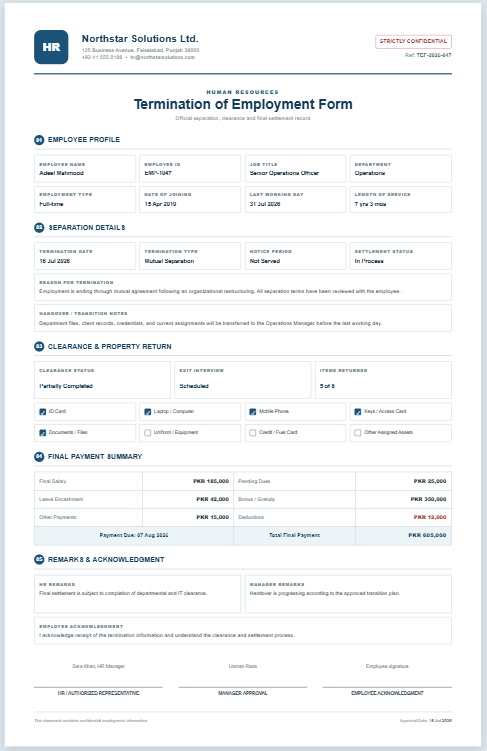Image resolution: width=487 pixels, height=751 pixels.
Task: Click the Termination Date field
Action: click(x=85, y=256)
